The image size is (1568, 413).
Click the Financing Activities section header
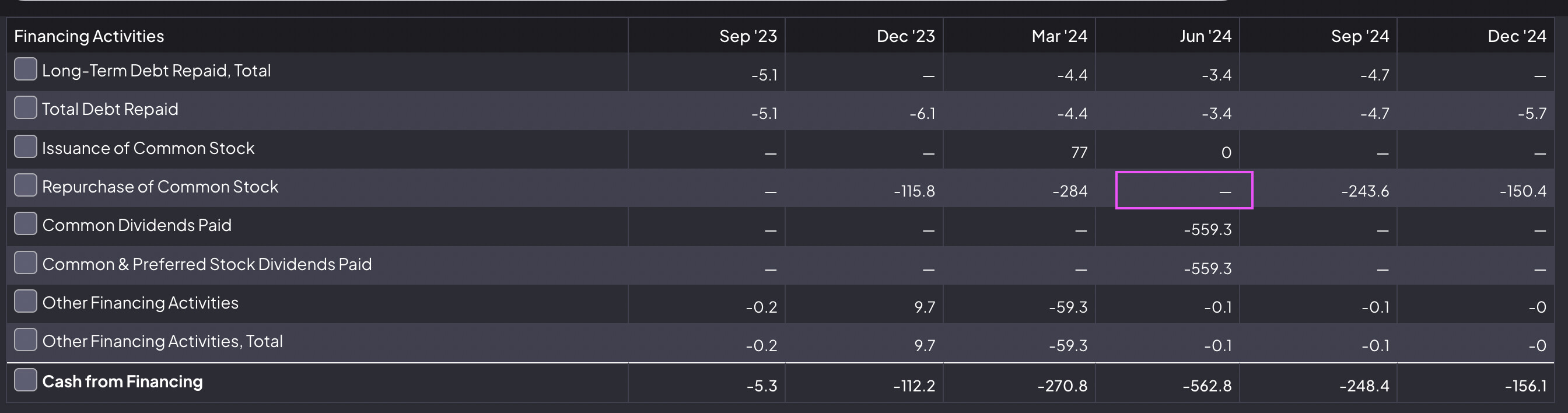(89, 36)
